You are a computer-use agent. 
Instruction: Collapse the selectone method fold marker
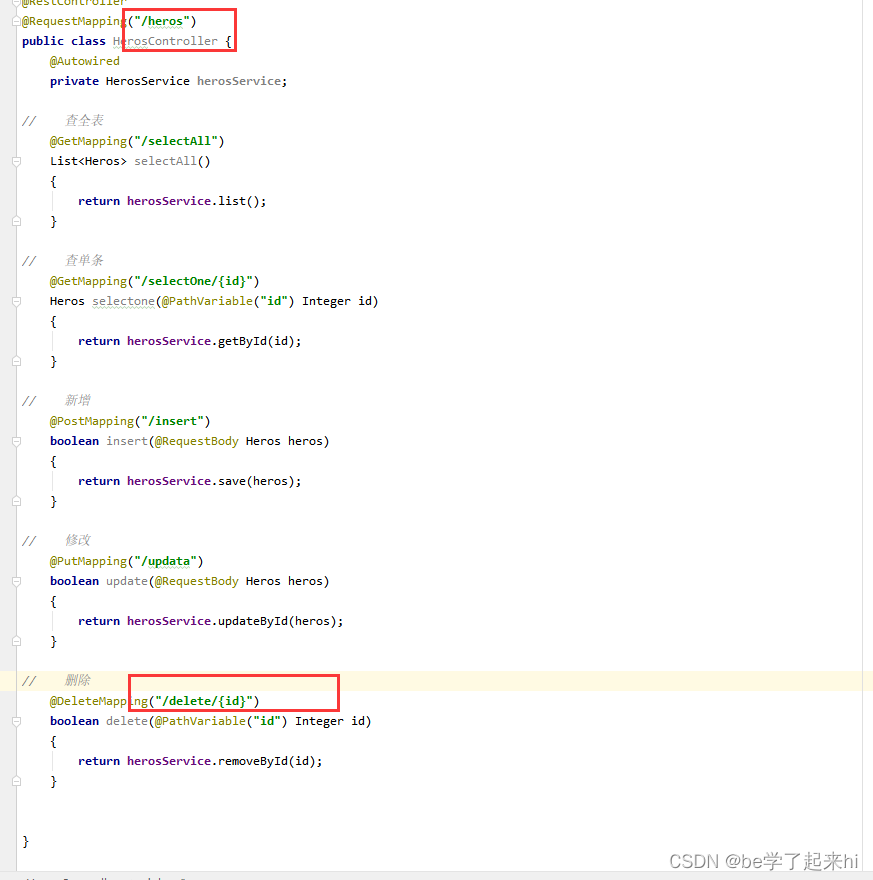[x=16, y=301]
